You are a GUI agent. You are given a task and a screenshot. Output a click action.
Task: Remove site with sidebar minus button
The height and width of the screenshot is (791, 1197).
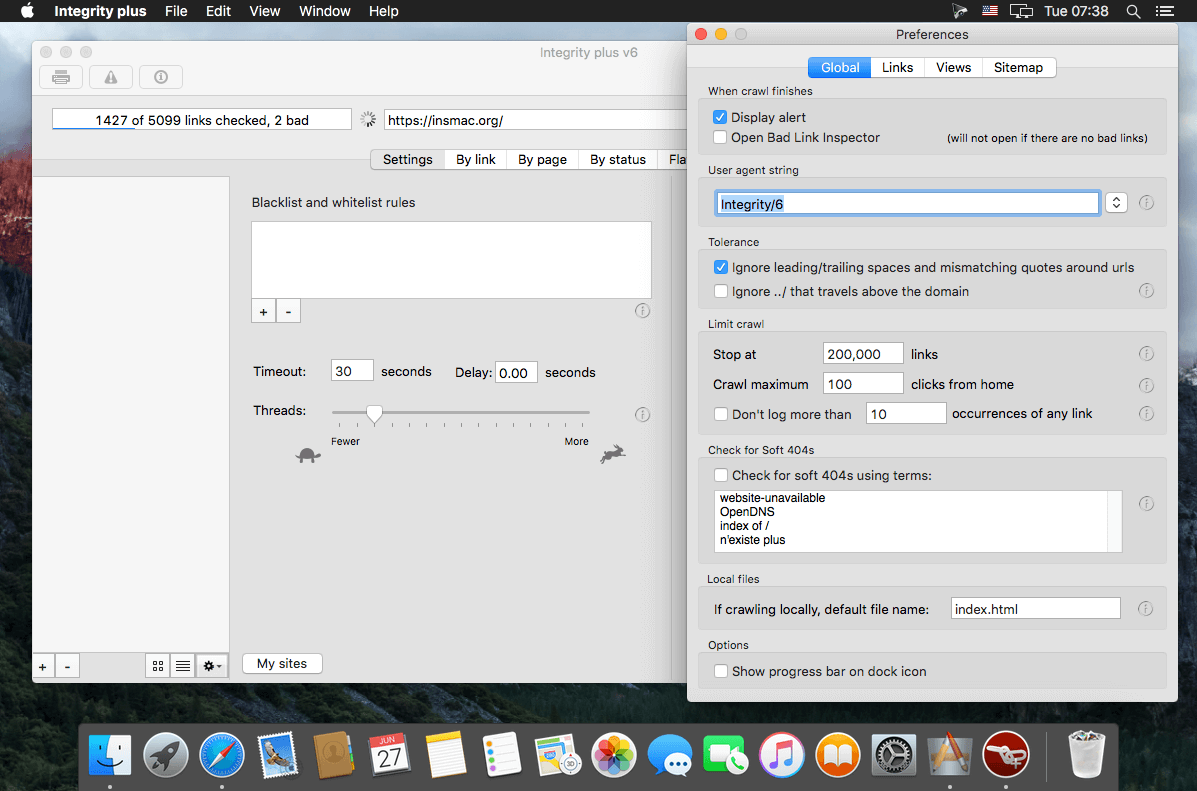[x=67, y=667]
